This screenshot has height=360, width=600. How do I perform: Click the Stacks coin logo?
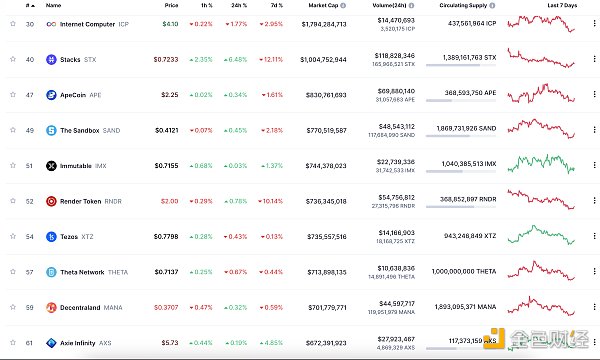click(51, 59)
